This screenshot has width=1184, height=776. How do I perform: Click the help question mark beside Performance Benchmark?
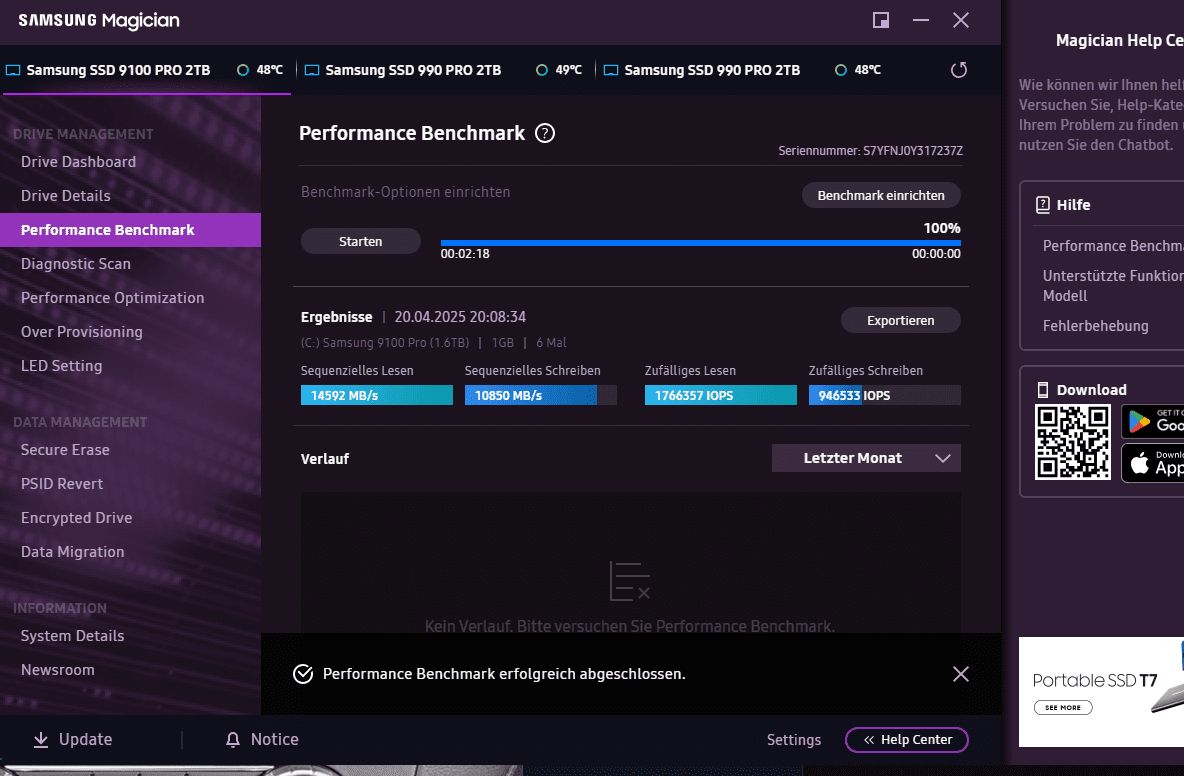tap(544, 134)
